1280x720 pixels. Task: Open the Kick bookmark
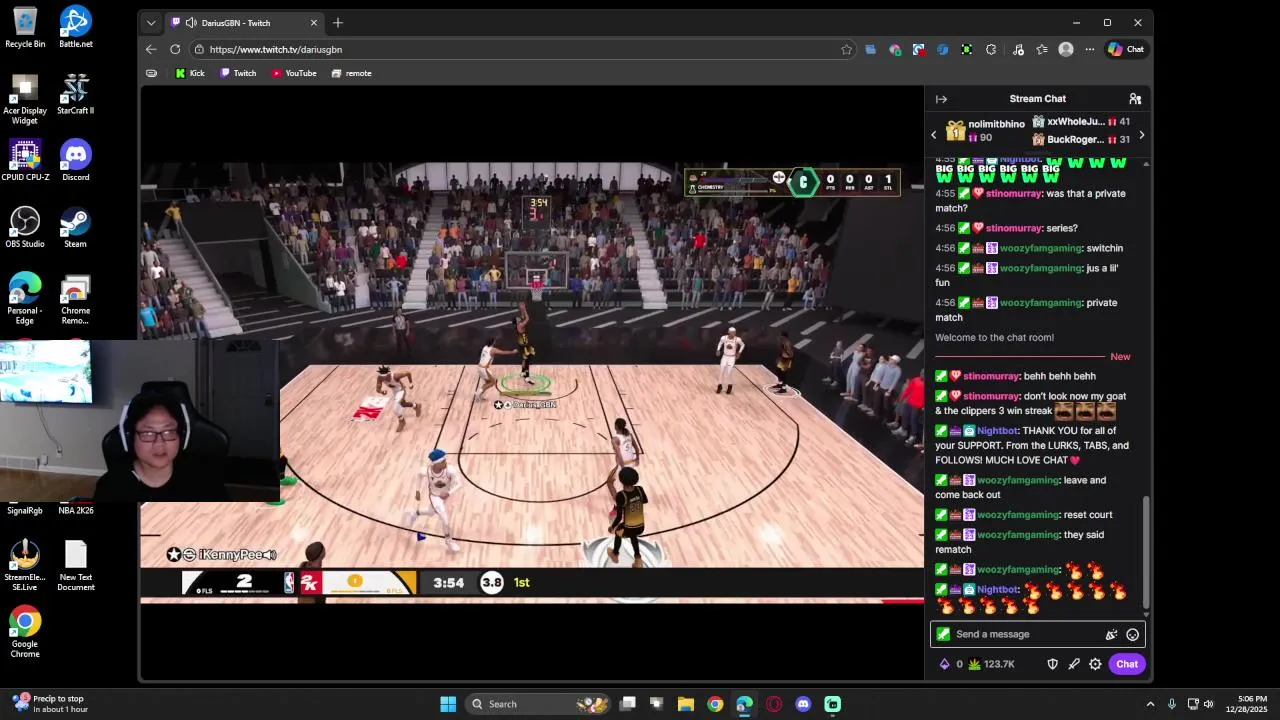pos(190,73)
